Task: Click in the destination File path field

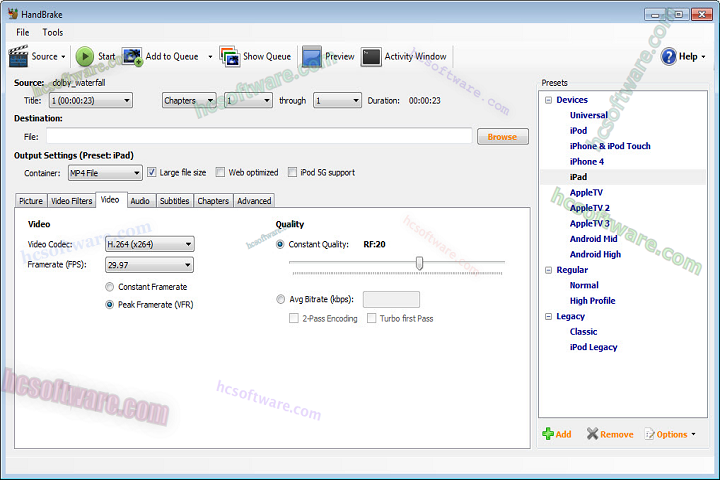Action: 259,136
